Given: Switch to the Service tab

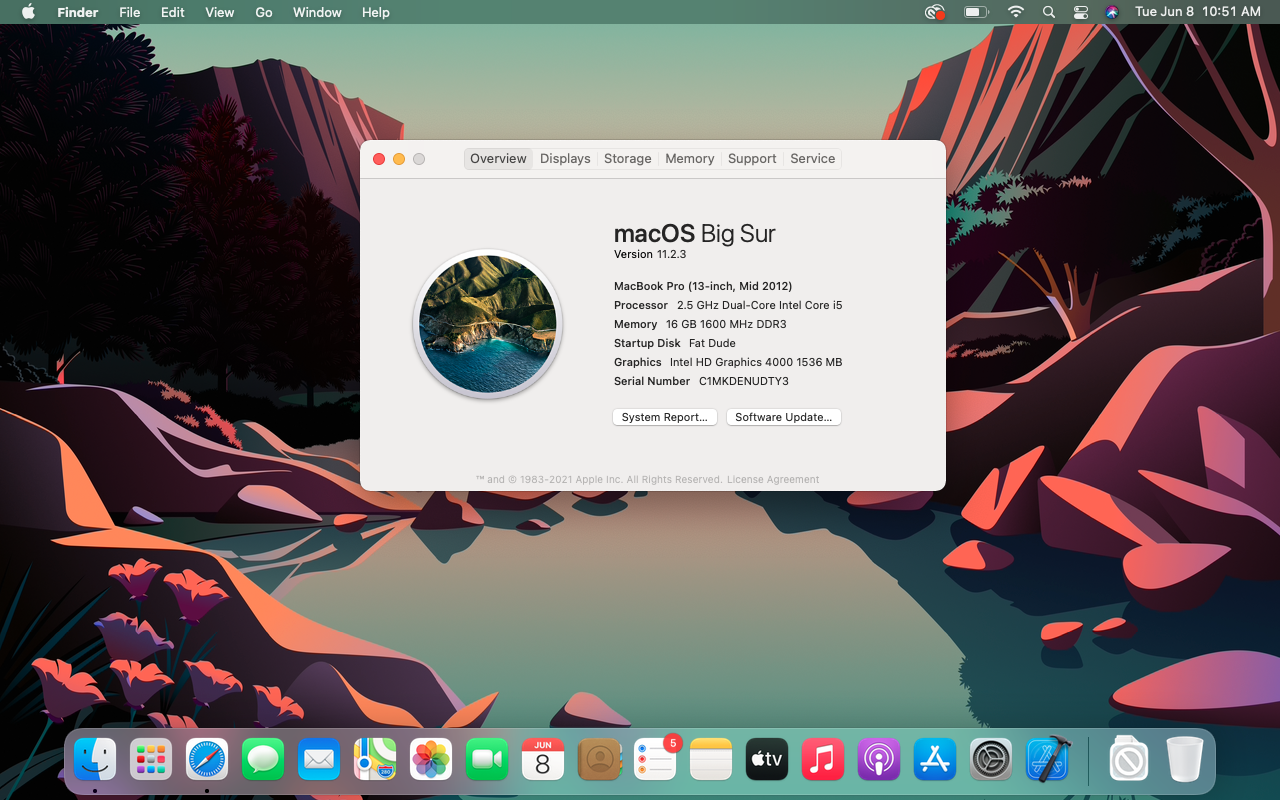Looking at the screenshot, I should tap(813, 159).
